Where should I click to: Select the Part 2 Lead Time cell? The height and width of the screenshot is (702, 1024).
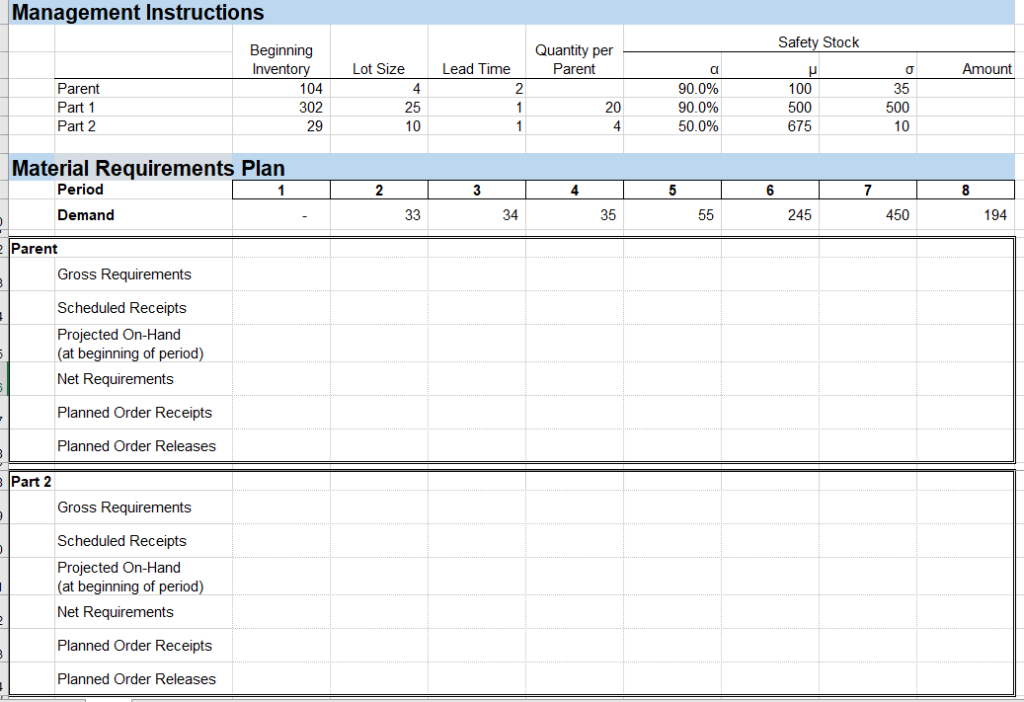475,126
